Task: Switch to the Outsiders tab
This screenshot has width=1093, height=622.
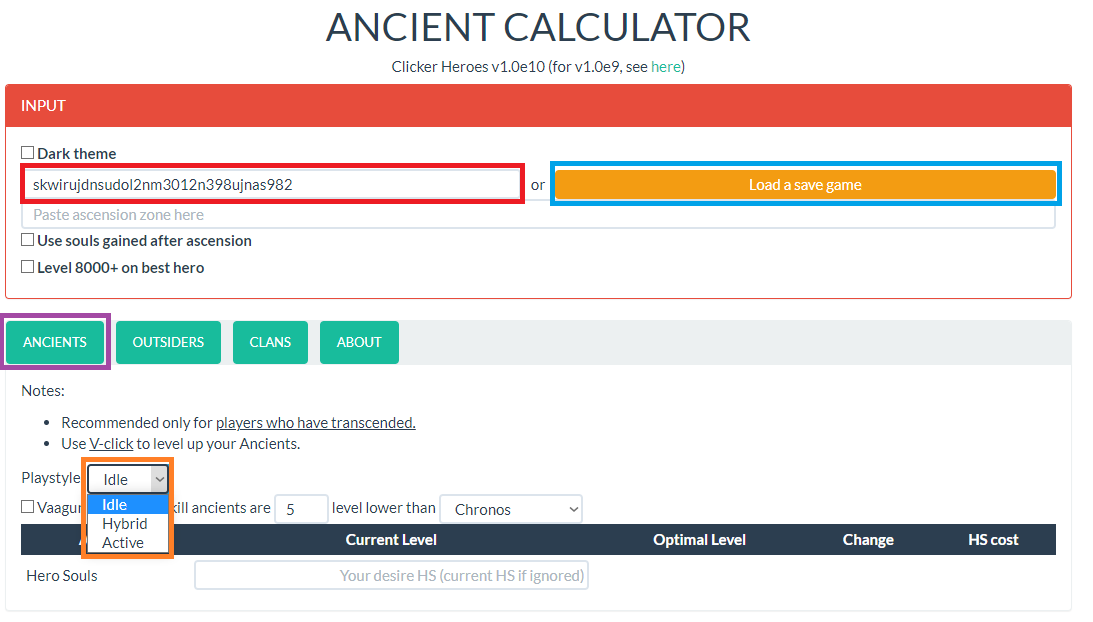Action: (x=168, y=342)
